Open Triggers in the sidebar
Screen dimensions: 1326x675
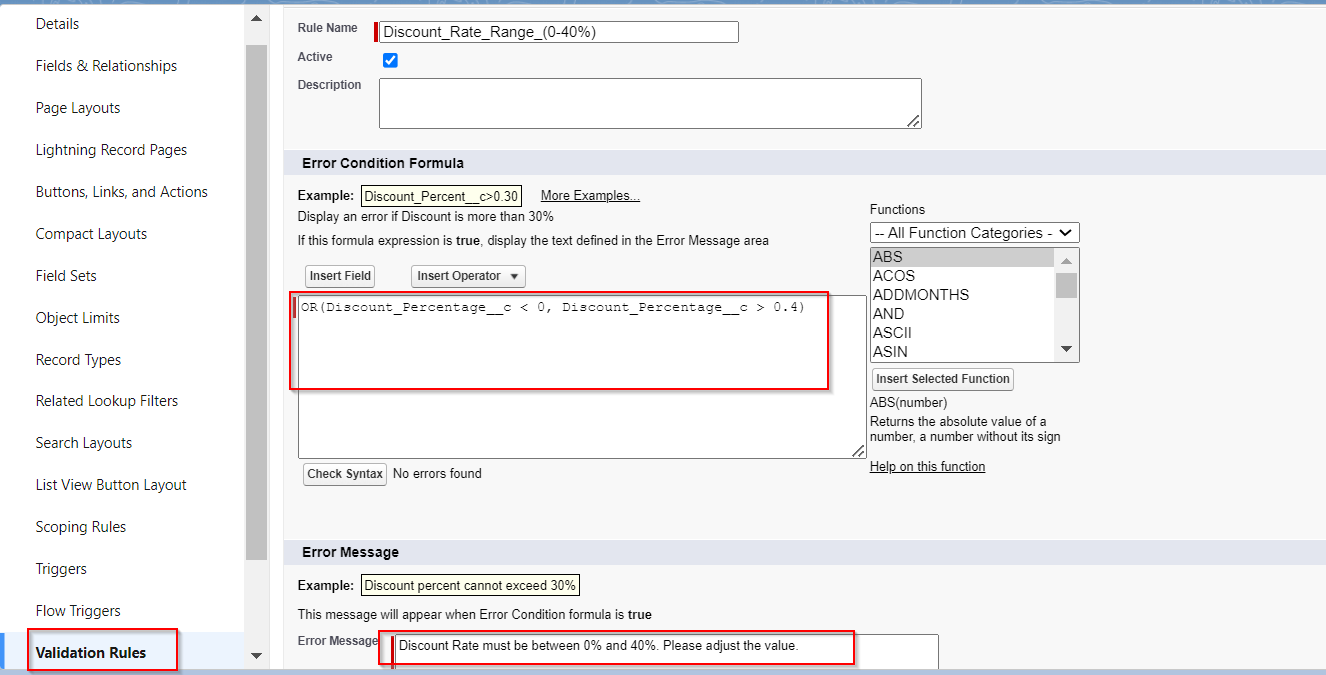tap(61, 568)
